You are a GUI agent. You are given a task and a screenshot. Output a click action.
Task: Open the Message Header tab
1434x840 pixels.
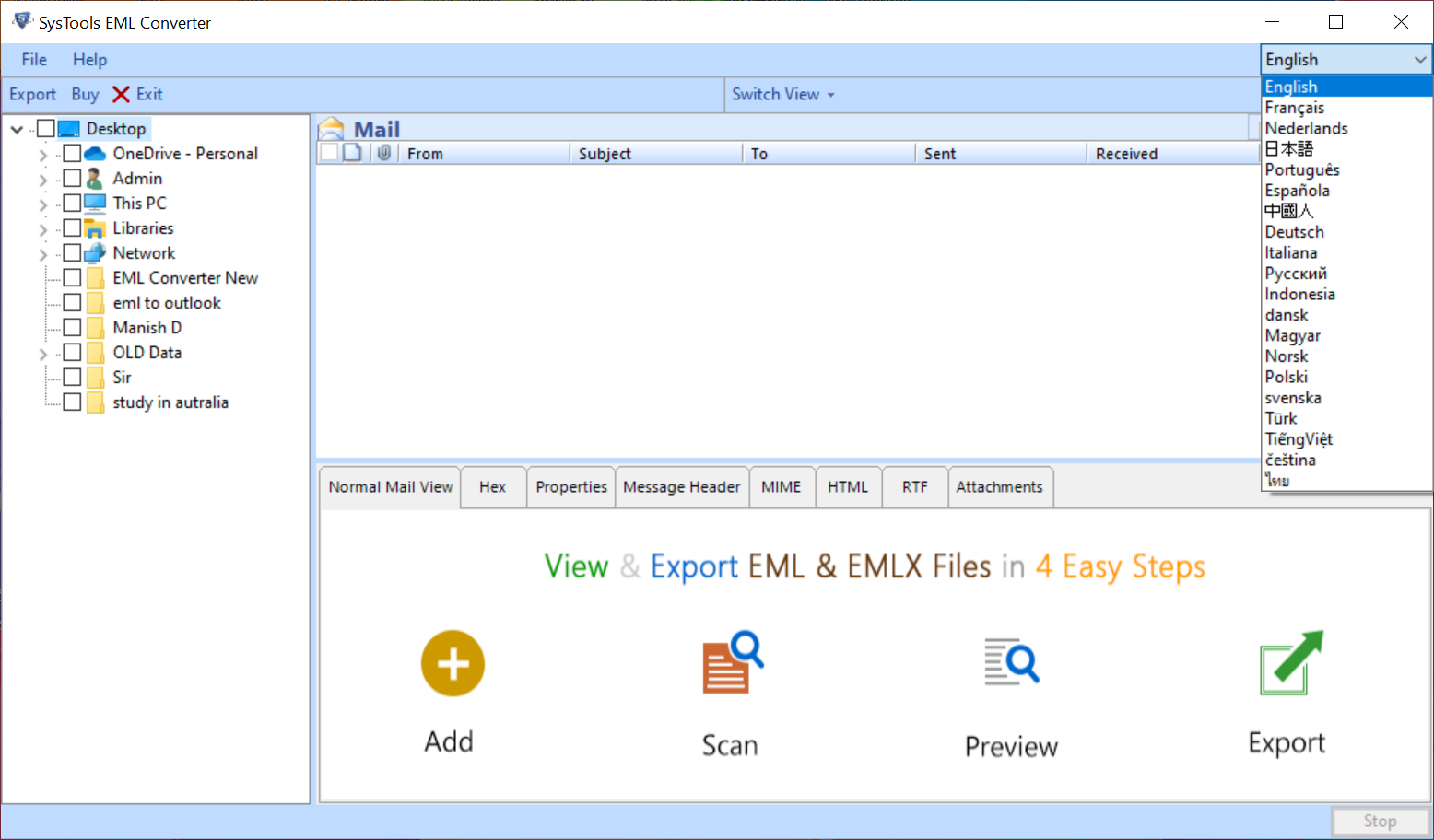(682, 487)
